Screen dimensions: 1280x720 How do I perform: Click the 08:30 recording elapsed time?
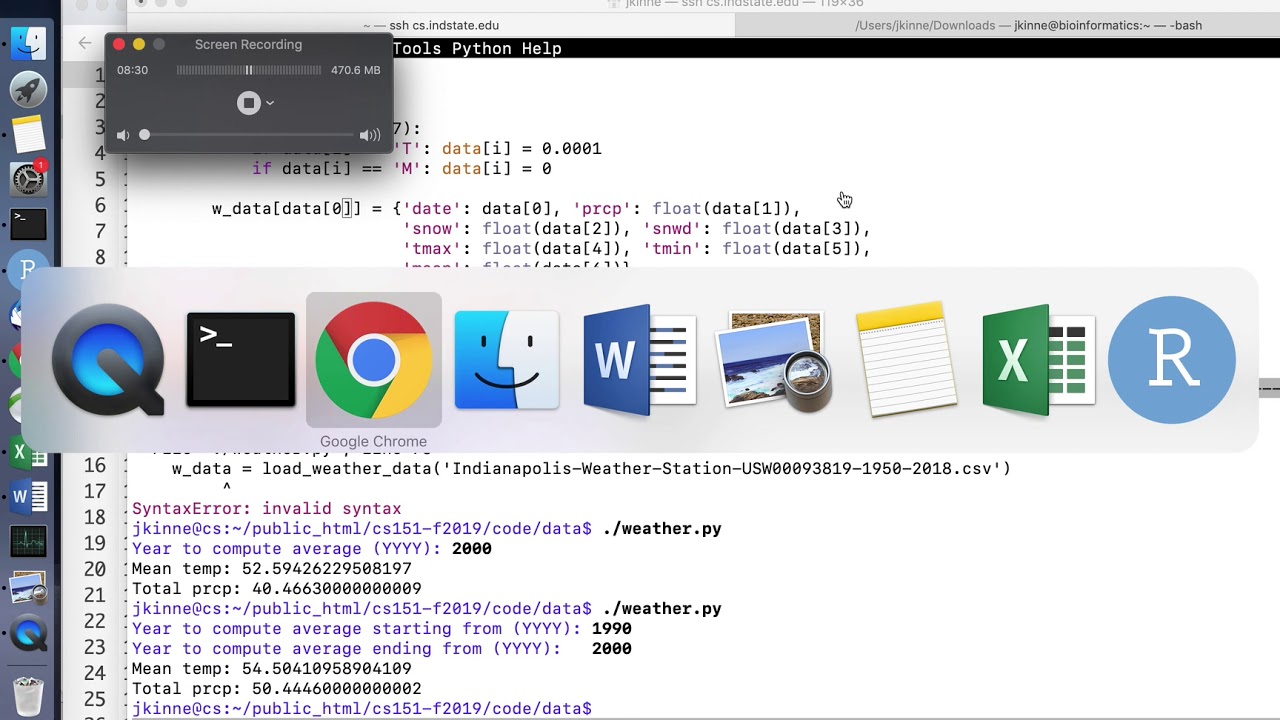[x=132, y=70]
